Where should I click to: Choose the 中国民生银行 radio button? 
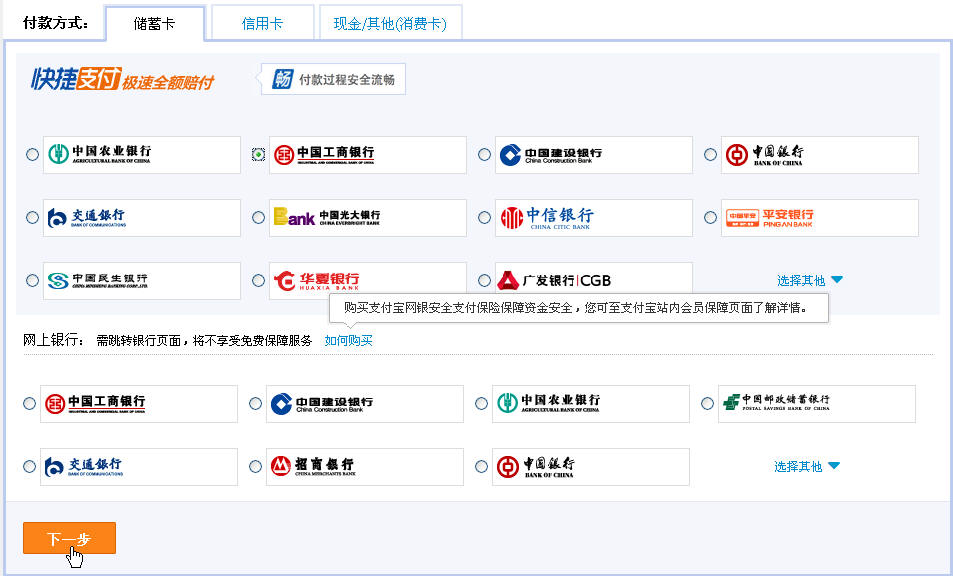[x=32, y=280]
